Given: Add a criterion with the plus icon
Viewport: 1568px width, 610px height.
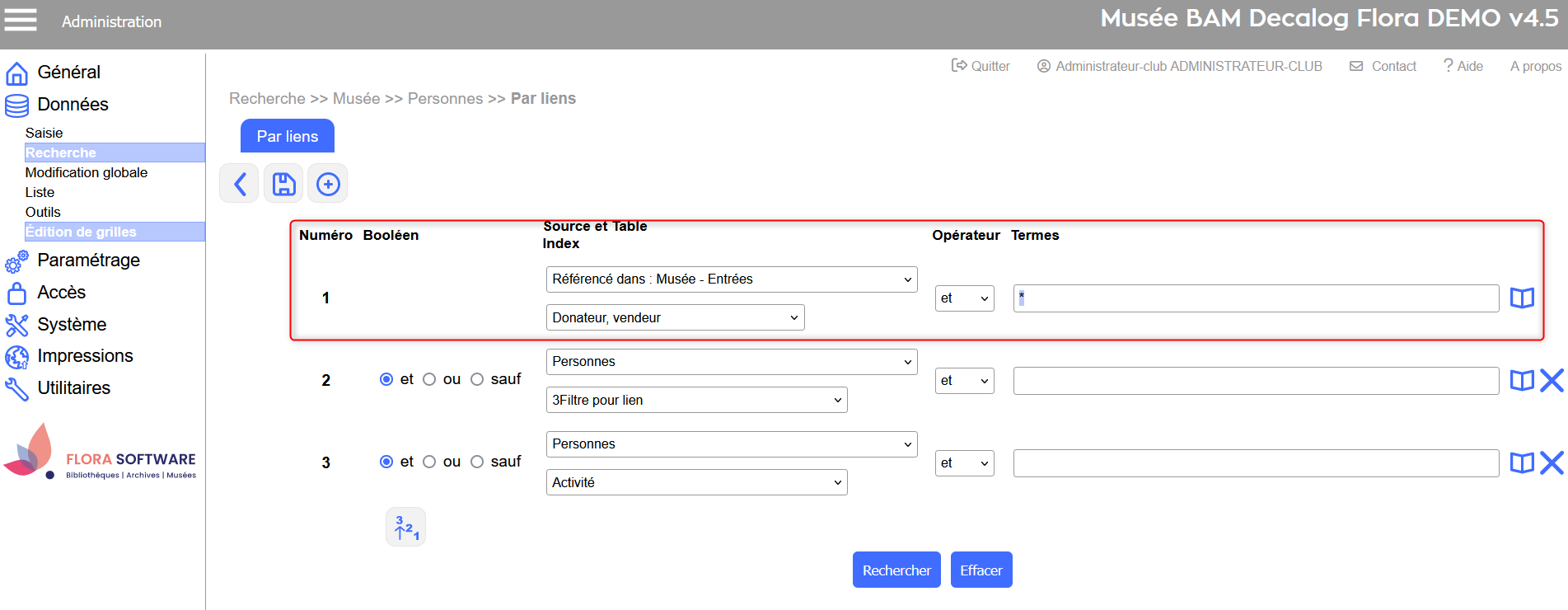Looking at the screenshot, I should pos(328,184).
